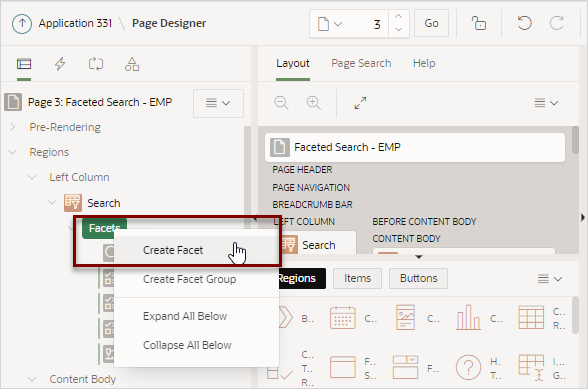The image size is (588, 389).
Task: Open the Page Shared Components shapes tab
Action: pos(132,64)
